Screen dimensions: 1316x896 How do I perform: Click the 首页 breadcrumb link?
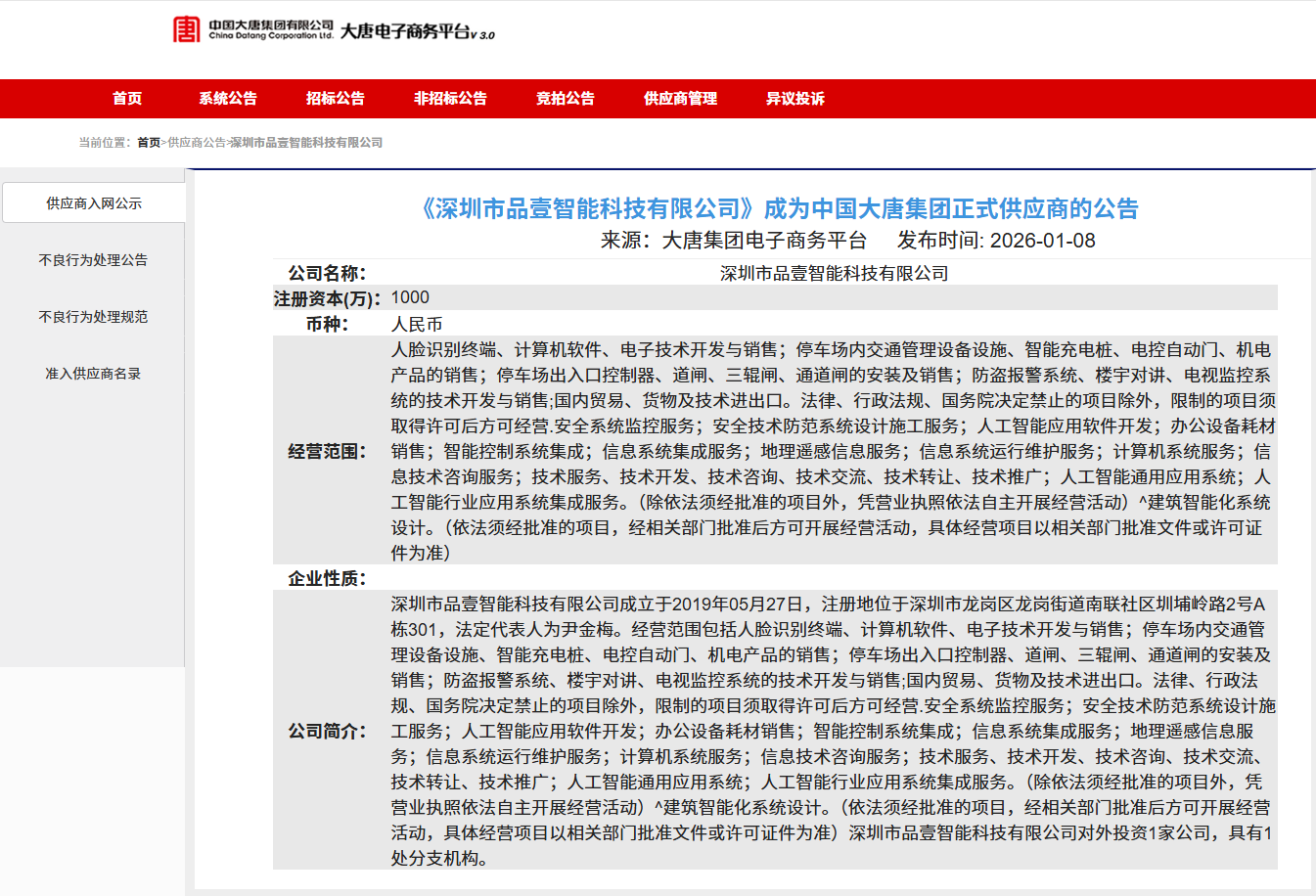coord(149,143)
